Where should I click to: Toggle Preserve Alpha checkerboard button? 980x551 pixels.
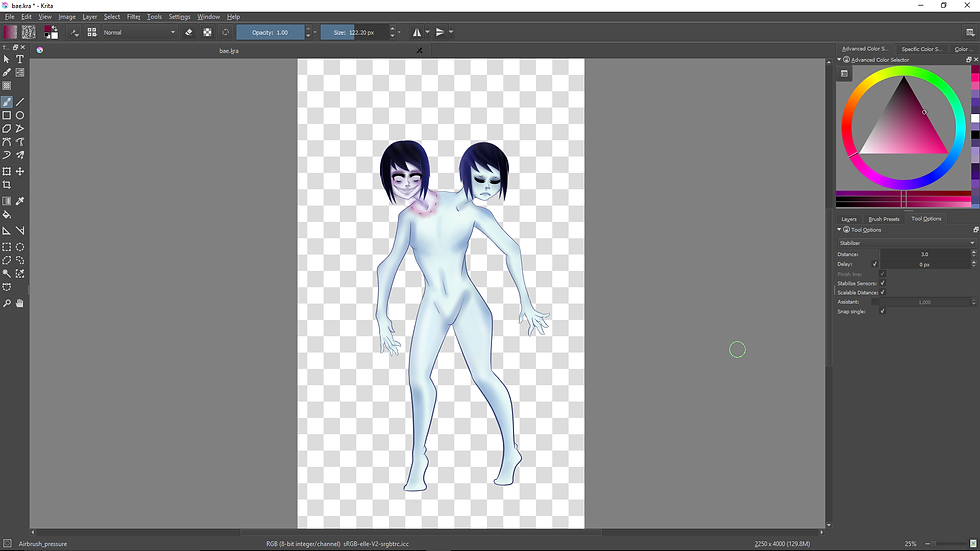tap(208, 32)
